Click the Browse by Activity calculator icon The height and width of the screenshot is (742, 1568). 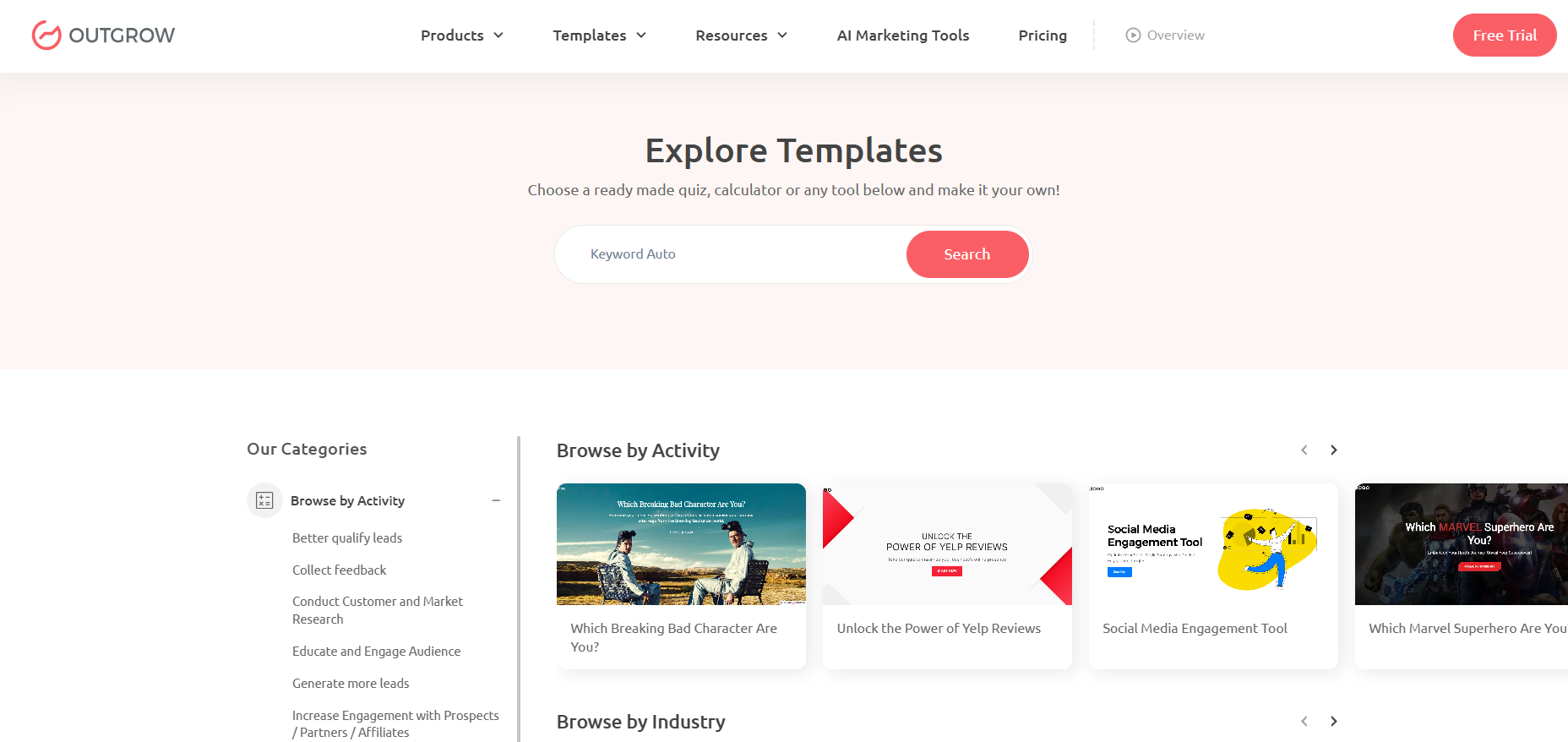click(264, 500)
